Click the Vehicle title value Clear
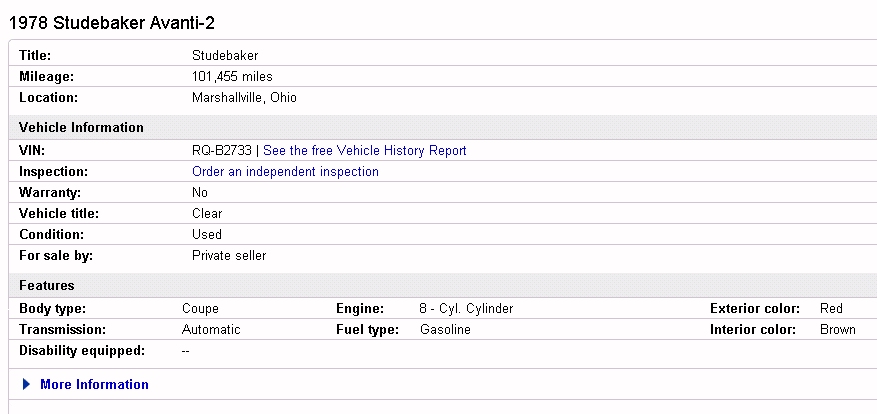877x414 pixels. [207, 214]
